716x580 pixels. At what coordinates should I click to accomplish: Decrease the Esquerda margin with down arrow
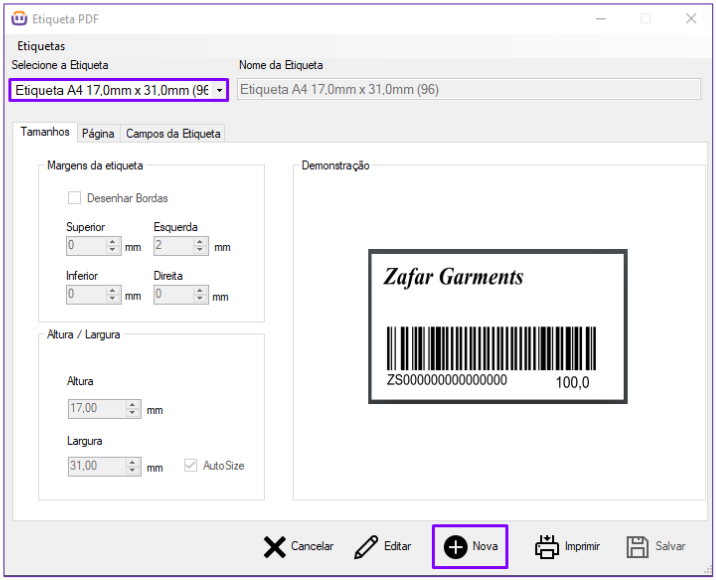pyautogui.click(x=200, y=250)
